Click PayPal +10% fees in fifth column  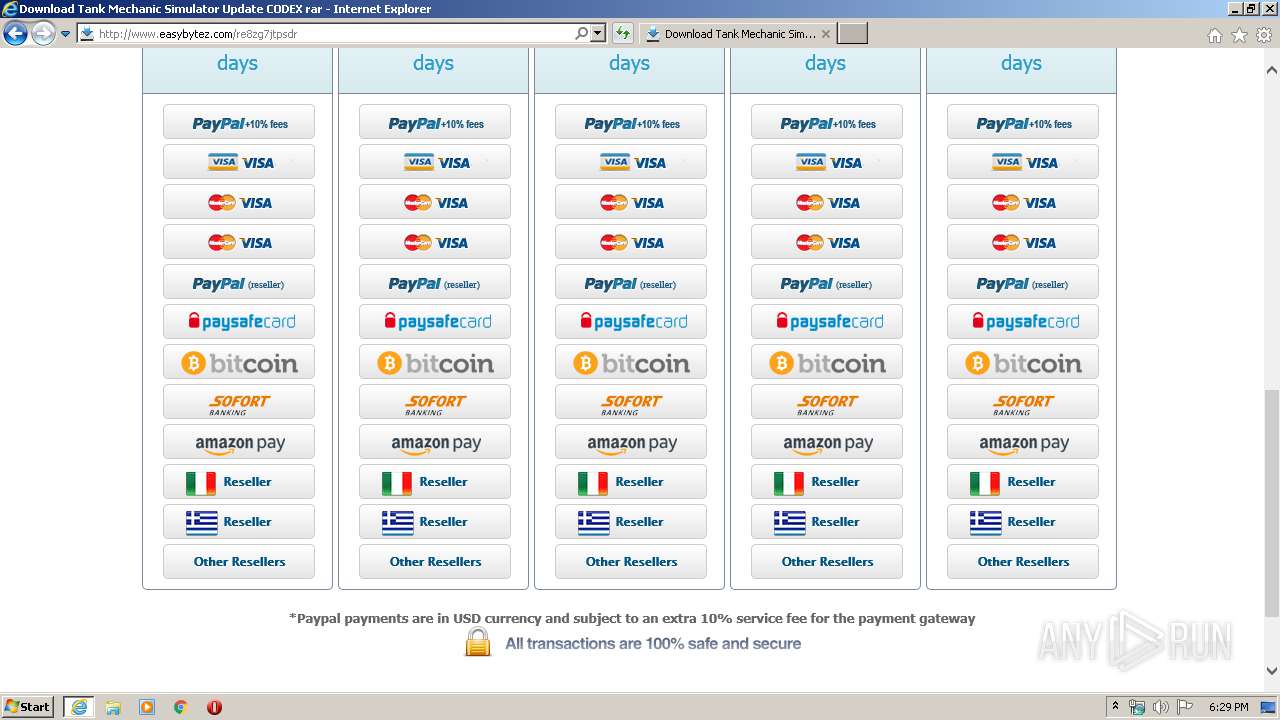pos(1023,122)
